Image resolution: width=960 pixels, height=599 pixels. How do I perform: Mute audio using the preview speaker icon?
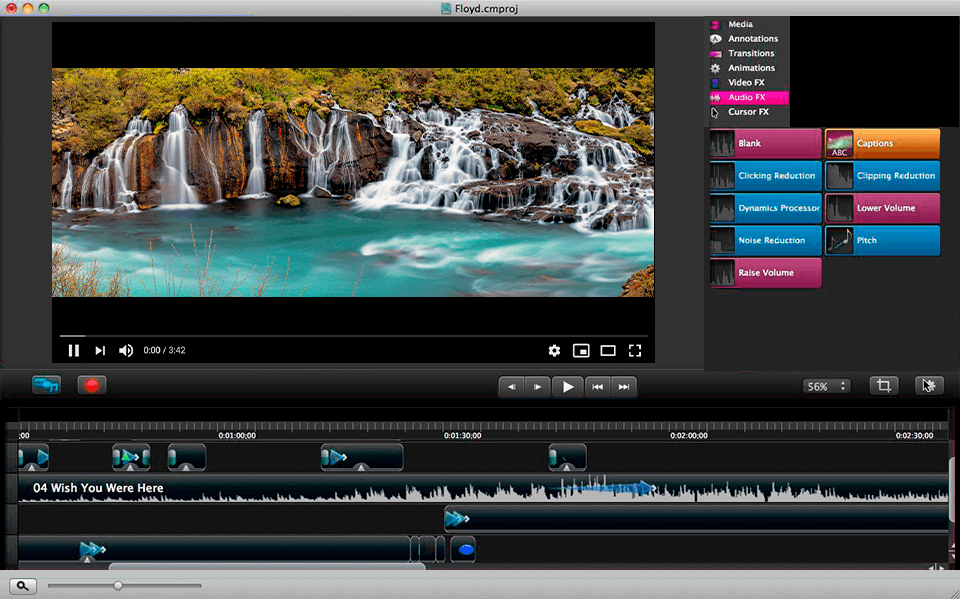[124, 350]
